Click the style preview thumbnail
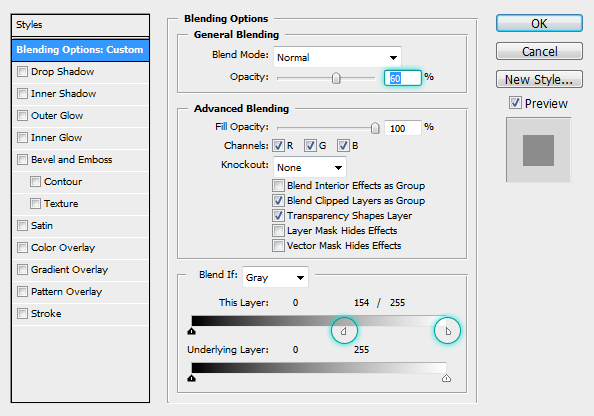 pos(538,150)
